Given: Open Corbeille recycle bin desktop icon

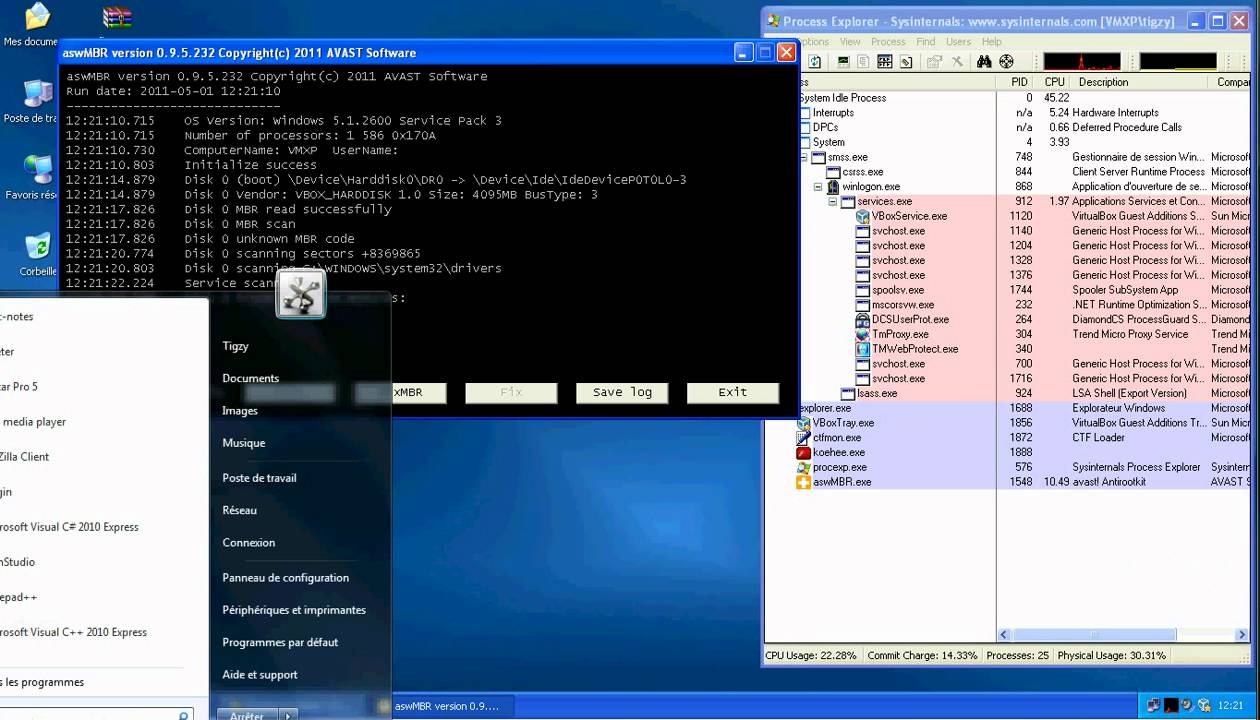Looking at the screenshot, I should [x=37, y=247].
